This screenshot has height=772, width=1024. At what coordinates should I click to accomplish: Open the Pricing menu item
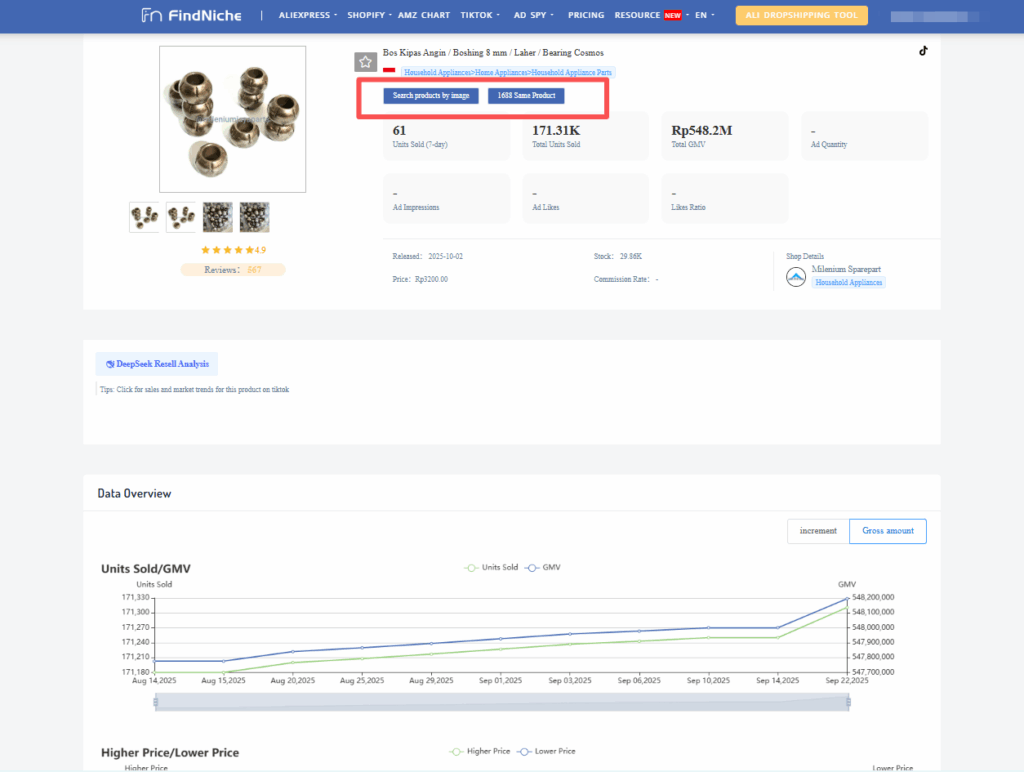[586, 15]
